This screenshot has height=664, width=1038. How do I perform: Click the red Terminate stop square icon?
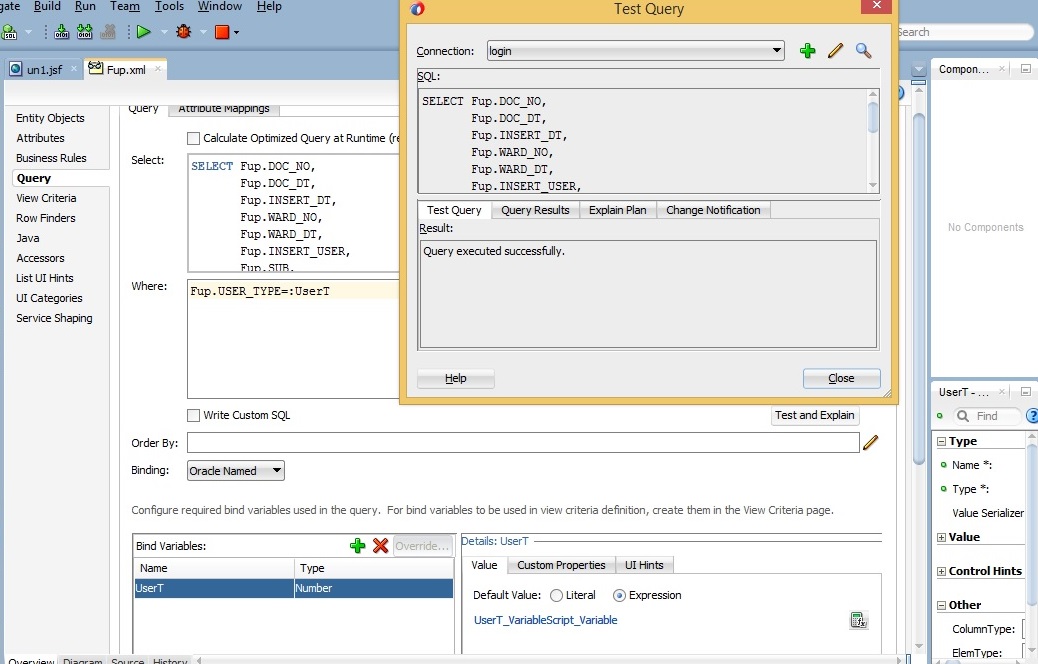222,32
